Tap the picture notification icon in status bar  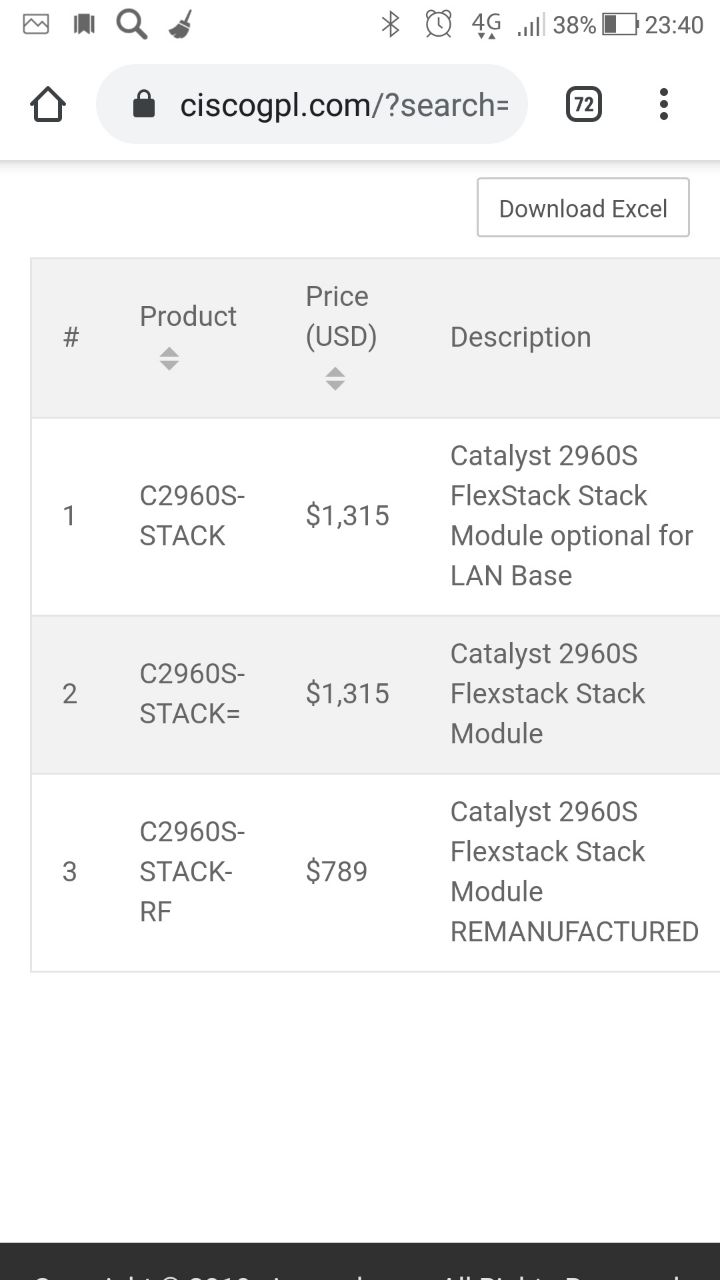(36, 24)
